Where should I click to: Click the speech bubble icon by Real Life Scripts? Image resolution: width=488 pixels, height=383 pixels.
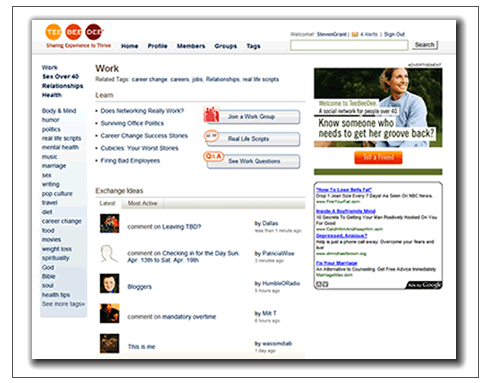[x=211, y=136]
